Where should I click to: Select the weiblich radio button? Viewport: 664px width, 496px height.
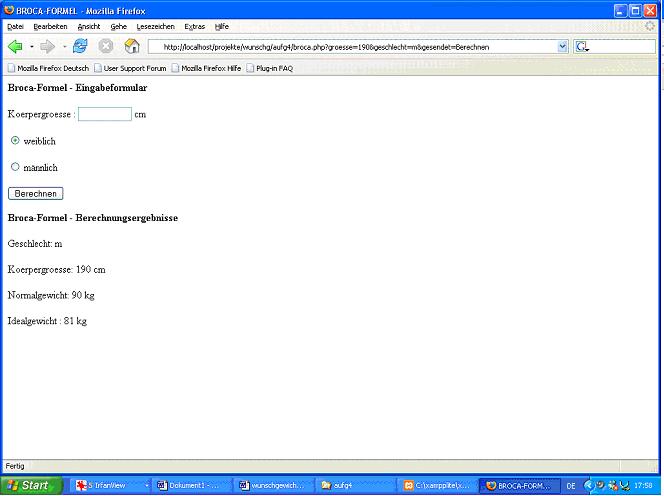(x=15, y=141)
